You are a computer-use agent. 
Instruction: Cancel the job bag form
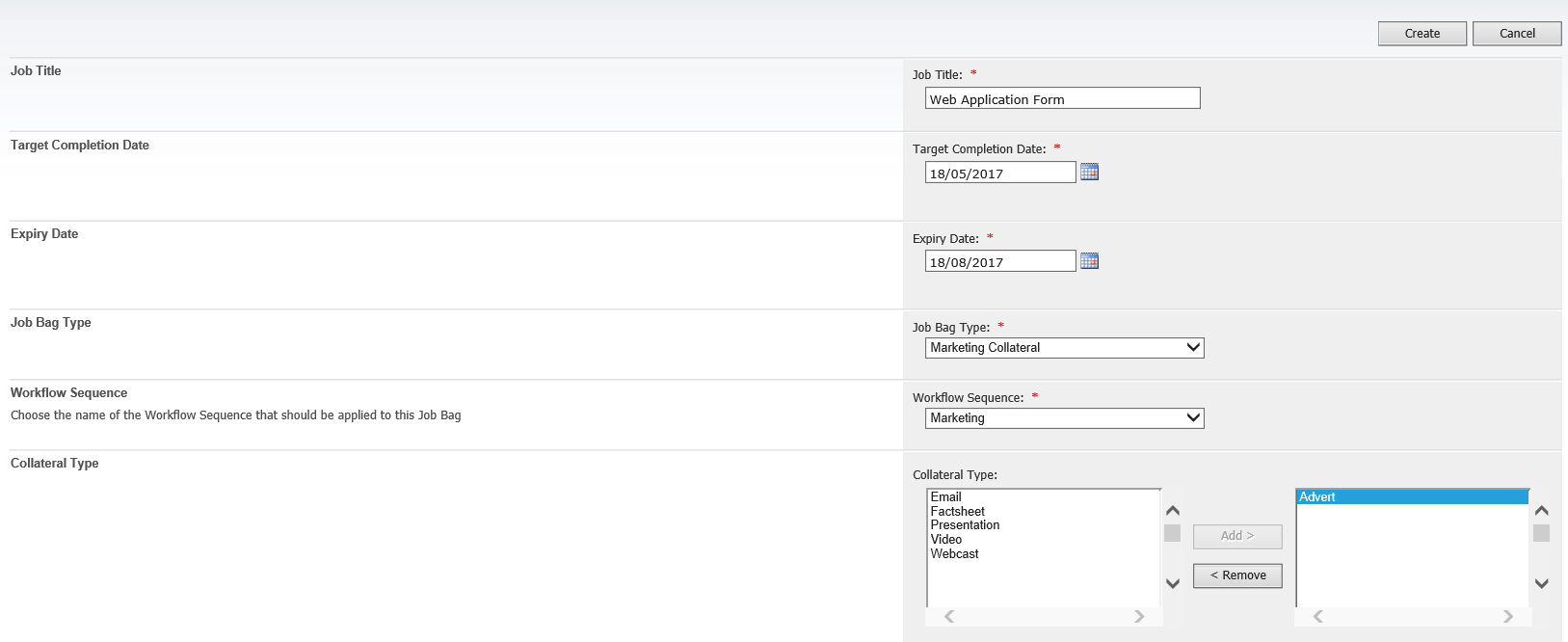1517,34
